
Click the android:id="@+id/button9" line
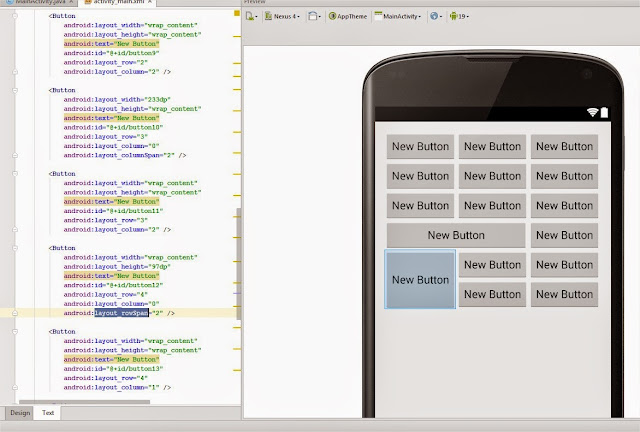[111, 53]
